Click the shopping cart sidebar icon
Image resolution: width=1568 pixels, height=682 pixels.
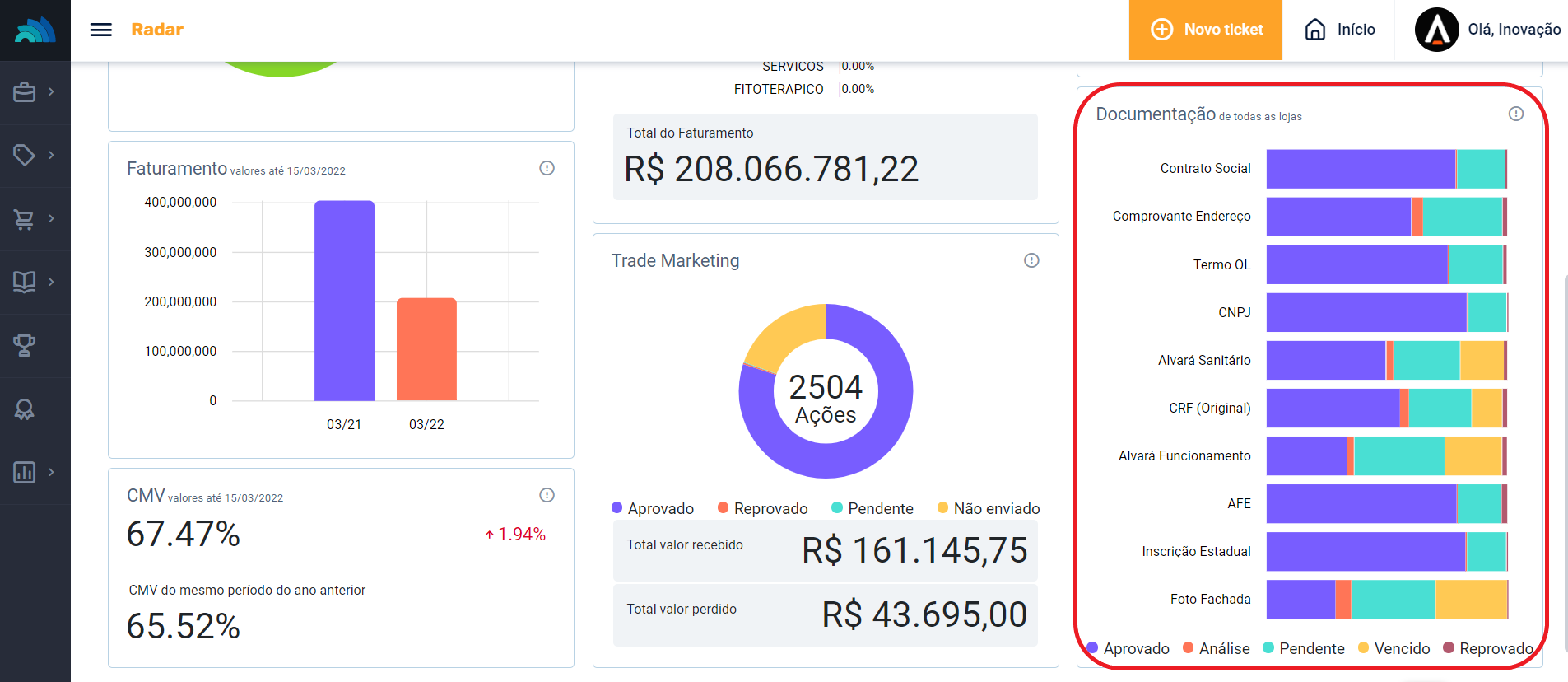[x=25, y=219]
